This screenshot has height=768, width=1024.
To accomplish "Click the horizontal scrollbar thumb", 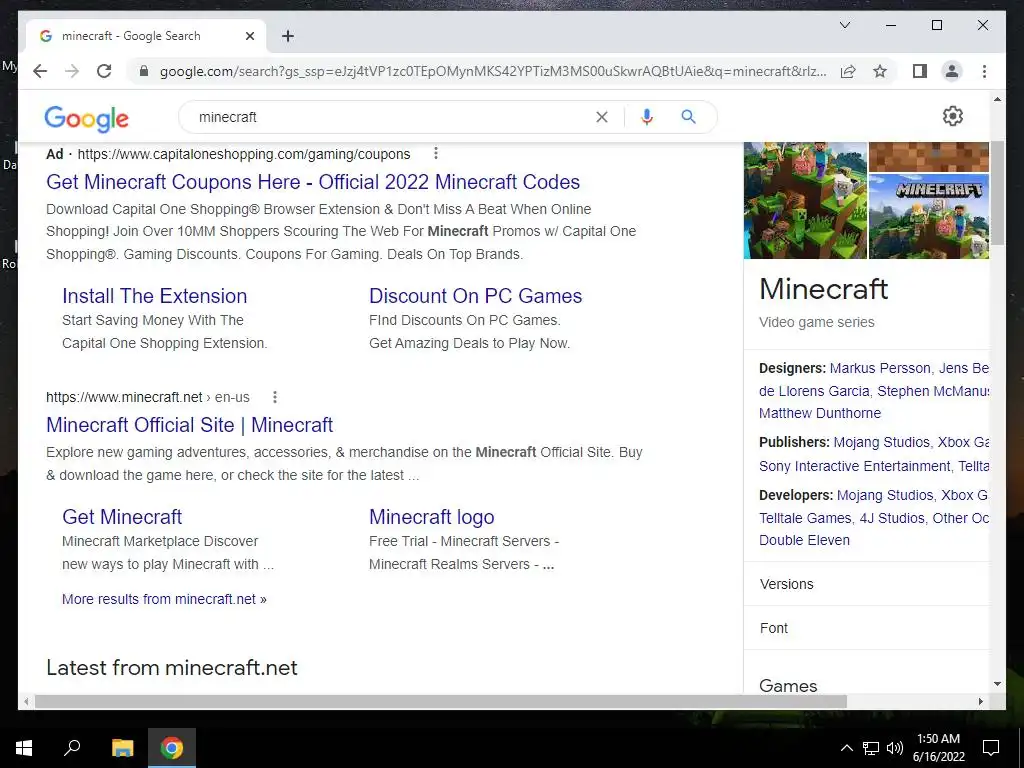I will [x=441, y=701].
